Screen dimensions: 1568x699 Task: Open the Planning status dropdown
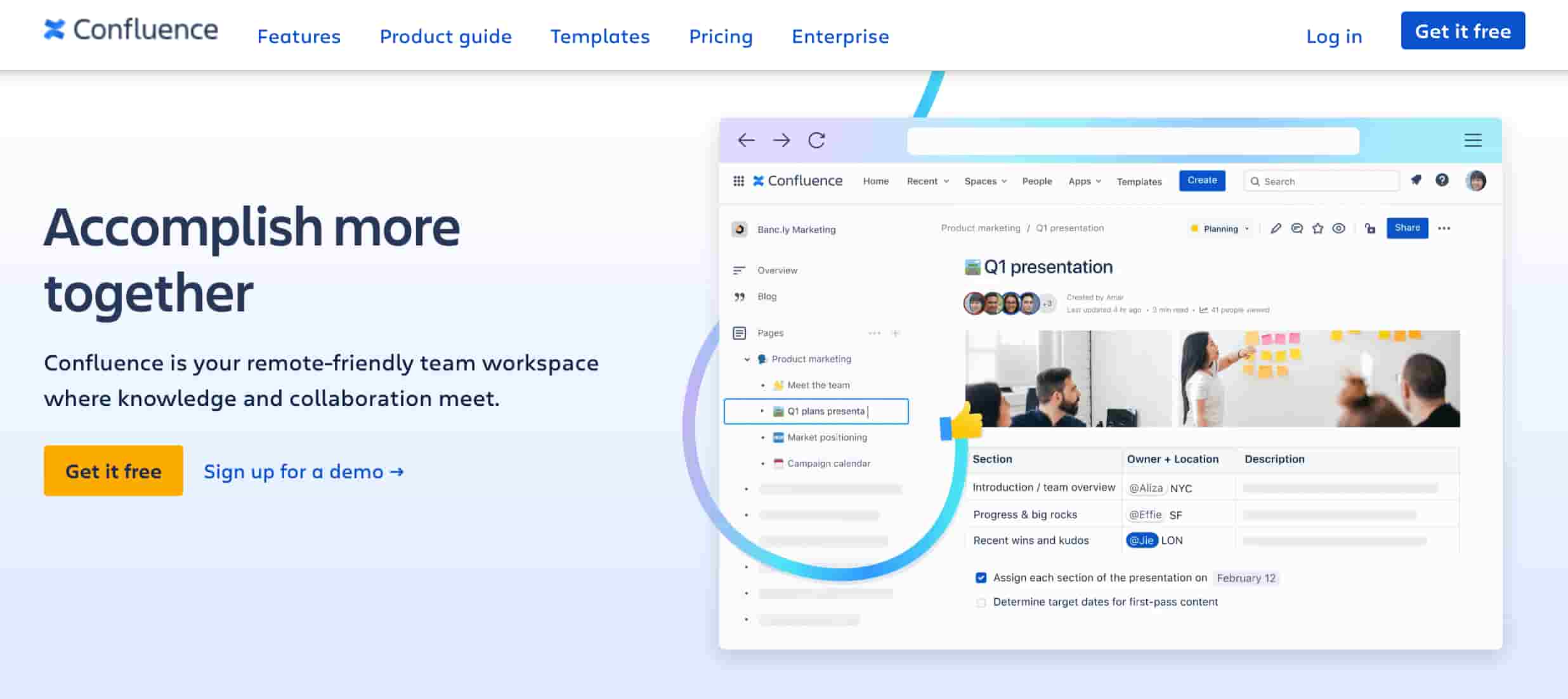pyautogui.click(x=1220, y=228)
